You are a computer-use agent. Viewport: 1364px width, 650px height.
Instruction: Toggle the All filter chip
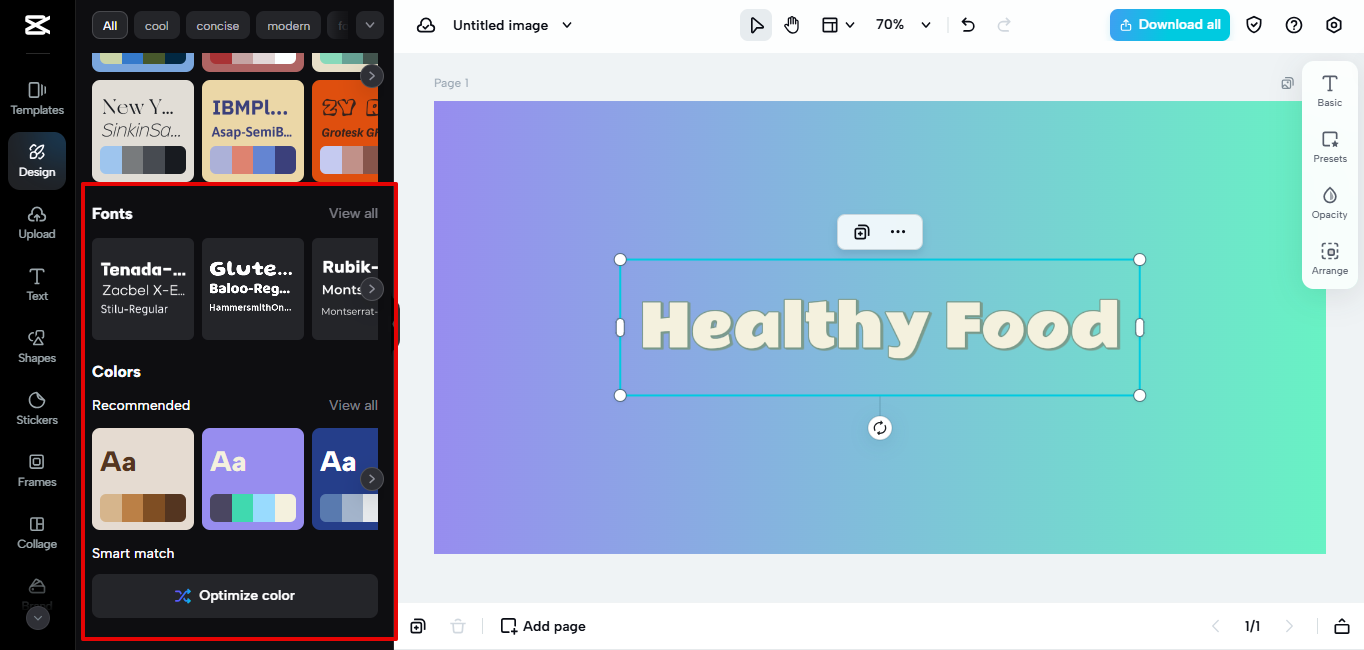pyautogui.click(x=111, y=25)
